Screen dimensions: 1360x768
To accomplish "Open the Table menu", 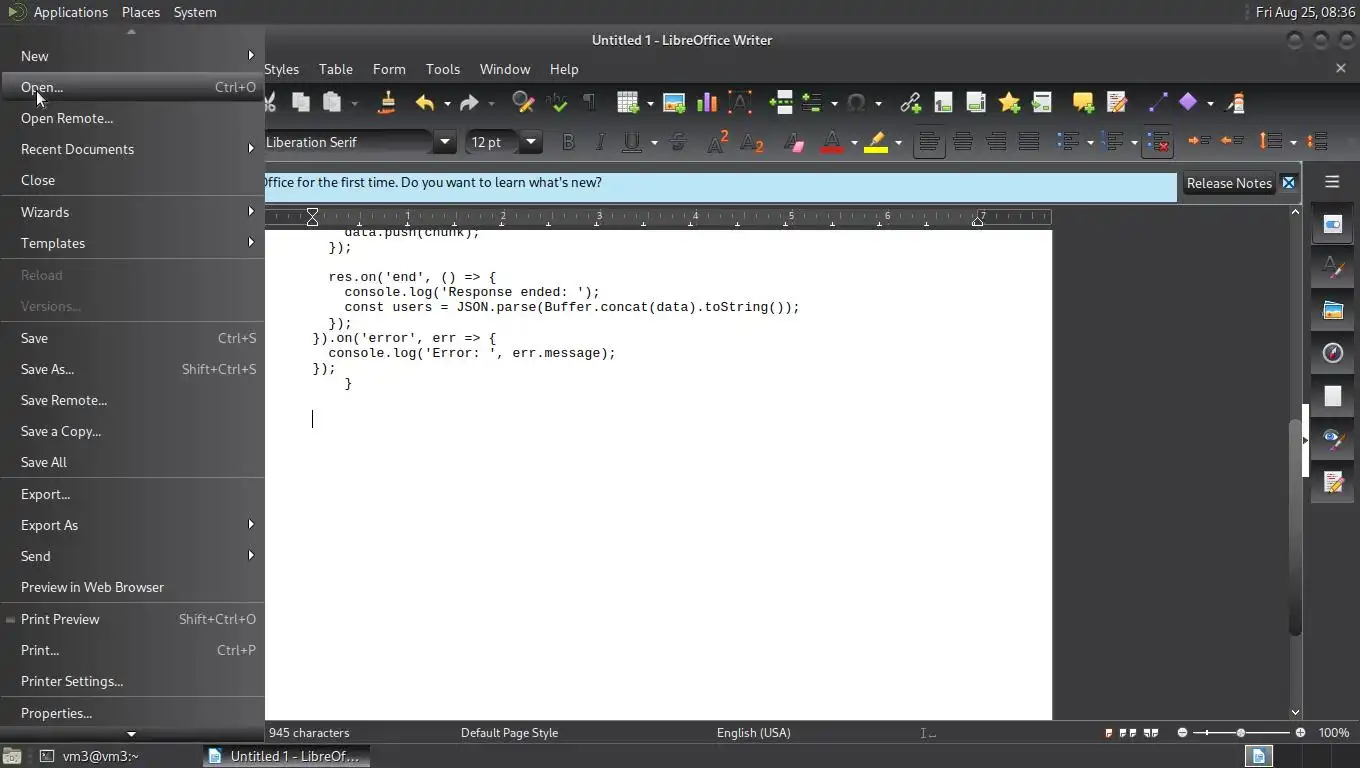I will (x=336, y=69).
